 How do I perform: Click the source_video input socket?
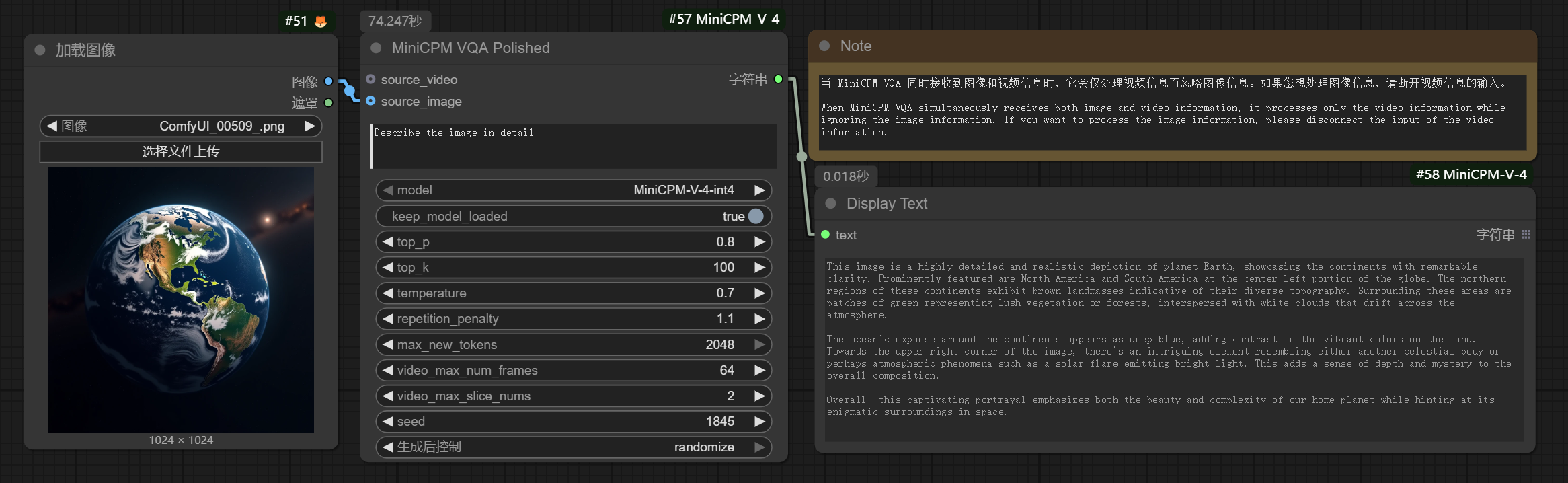370,79
